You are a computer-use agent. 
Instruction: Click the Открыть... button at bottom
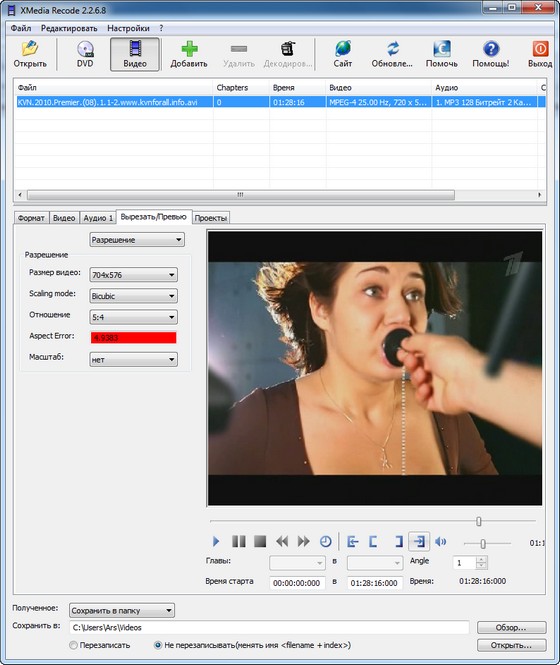[512, 645]
